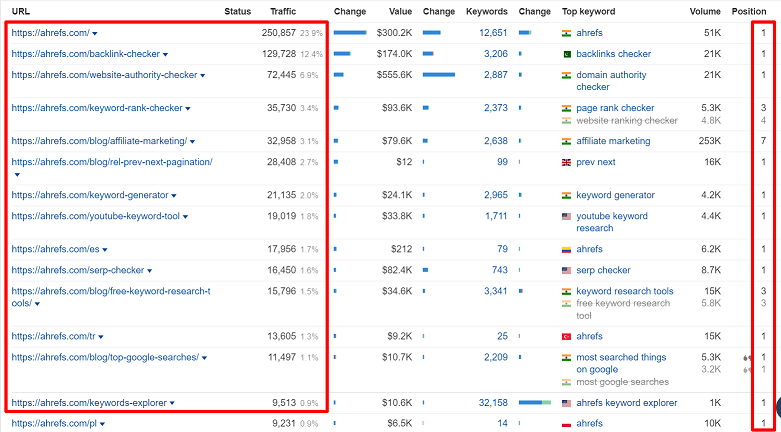Expand dropdown arrow beside top-google-searches URL
Screen dimensions: 781x432
(x=205, y=358)
